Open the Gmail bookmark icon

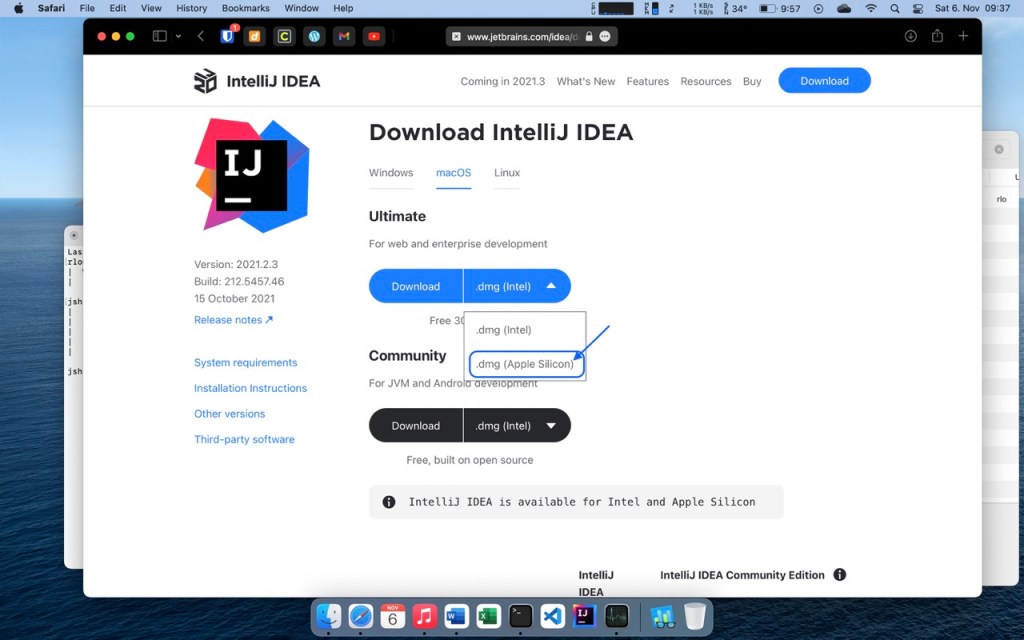(343, 36)
